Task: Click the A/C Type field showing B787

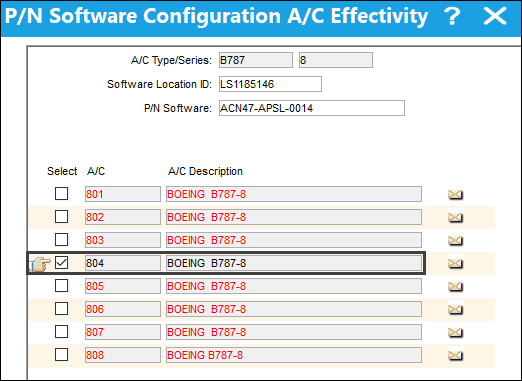Action: pos(256,60)
